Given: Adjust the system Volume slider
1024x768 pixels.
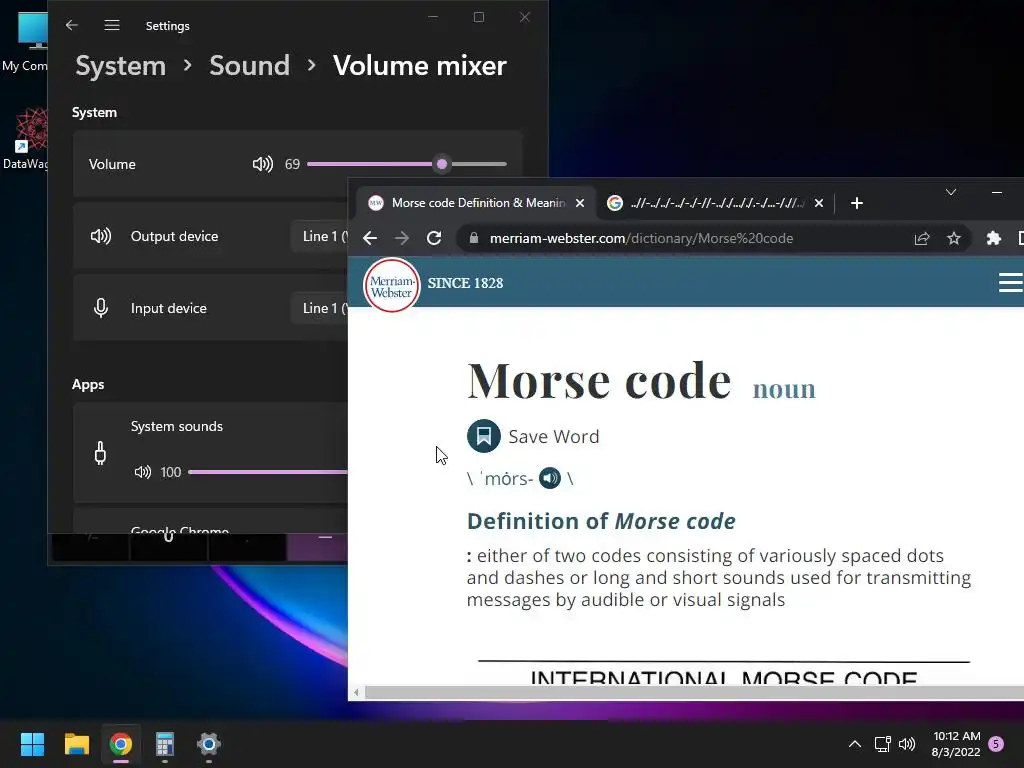Looking at the screenshot, I should pyautogui.click(x=407, y=164).
